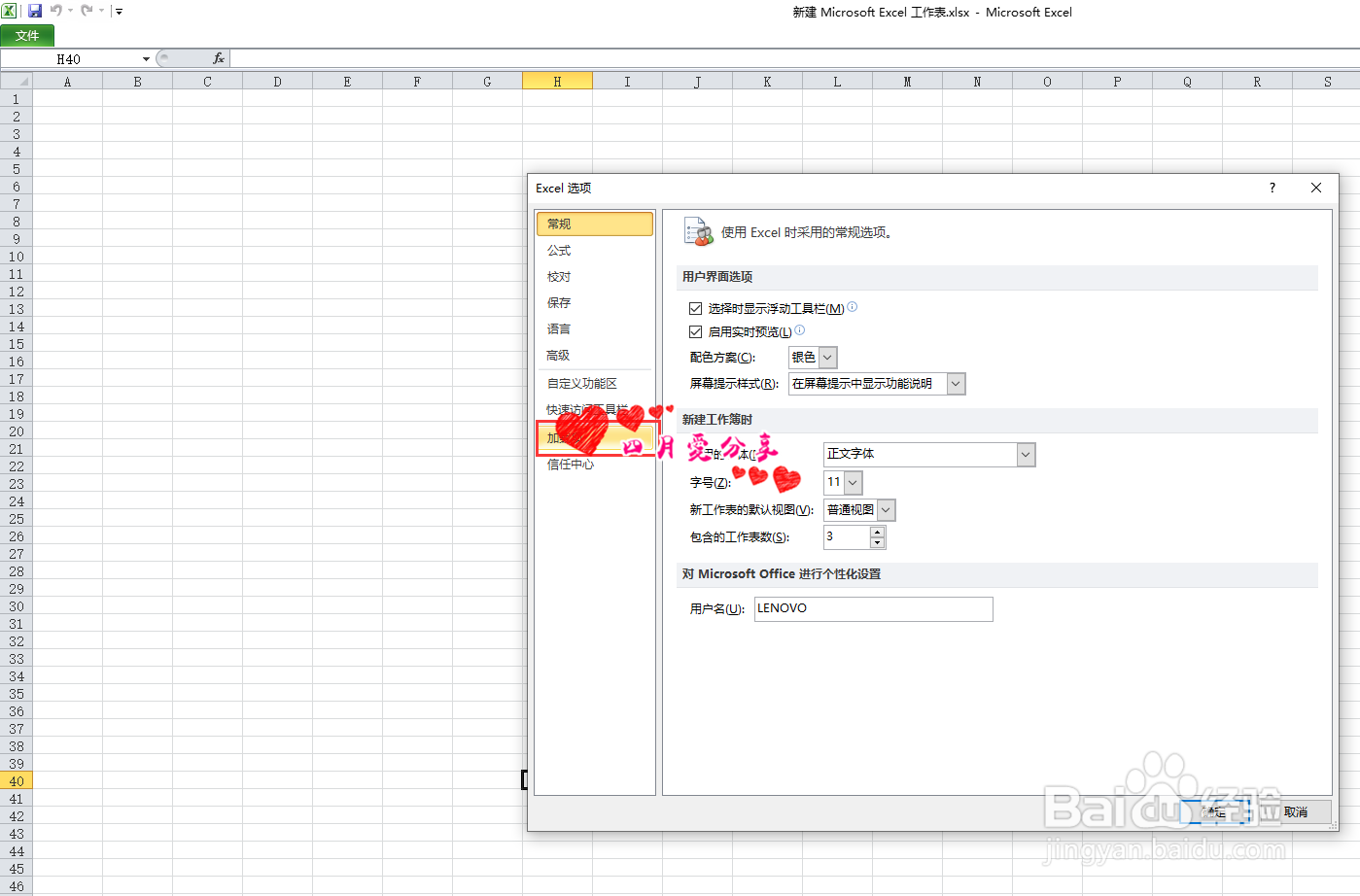Viewport: 1360px width, 896px height.
Task: Click the Select All corner of worksheet
Action: point(17,82)
